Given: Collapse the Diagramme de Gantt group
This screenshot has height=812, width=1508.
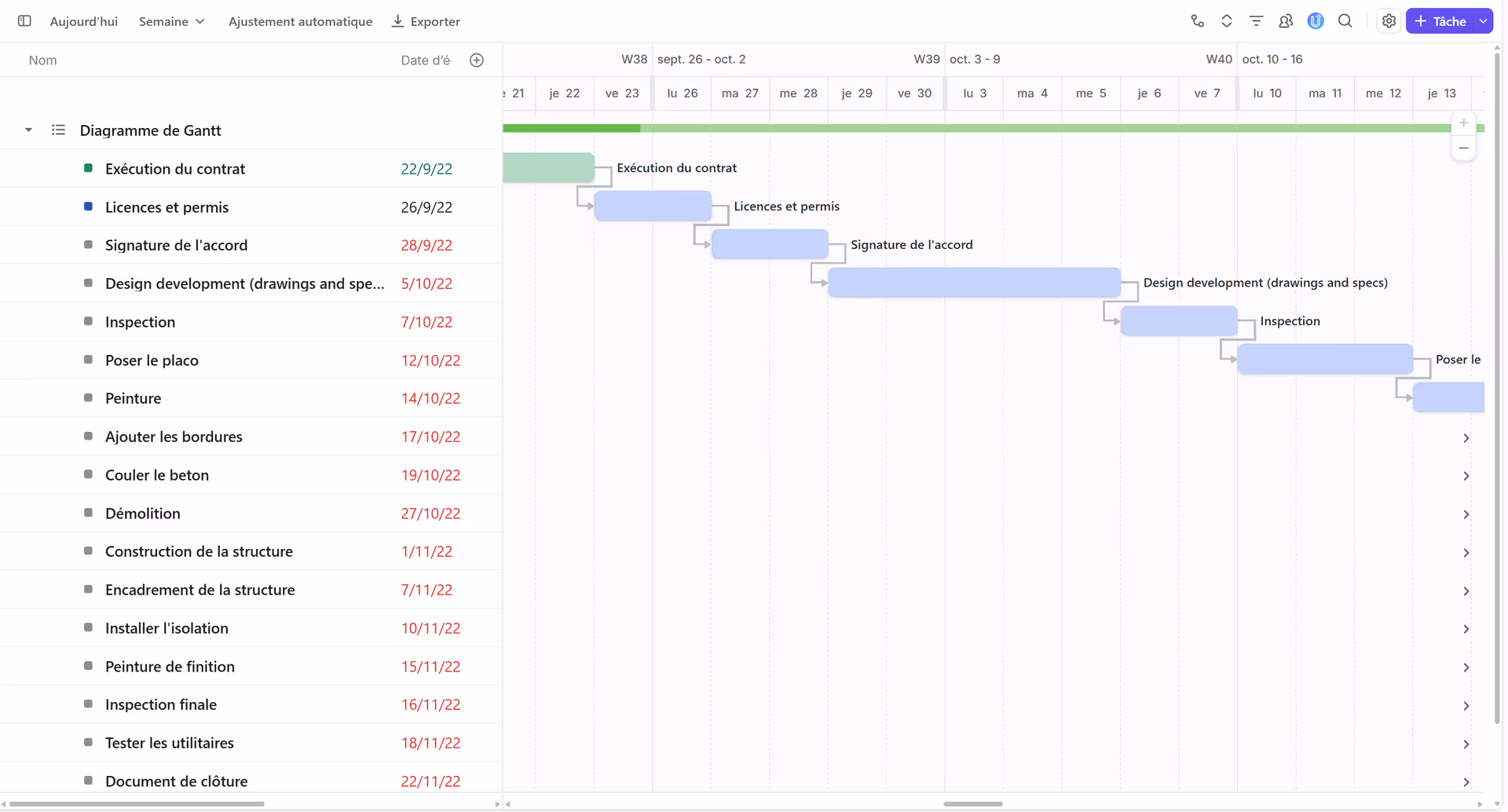Looking at the screenshot, I should coord(28,130).
